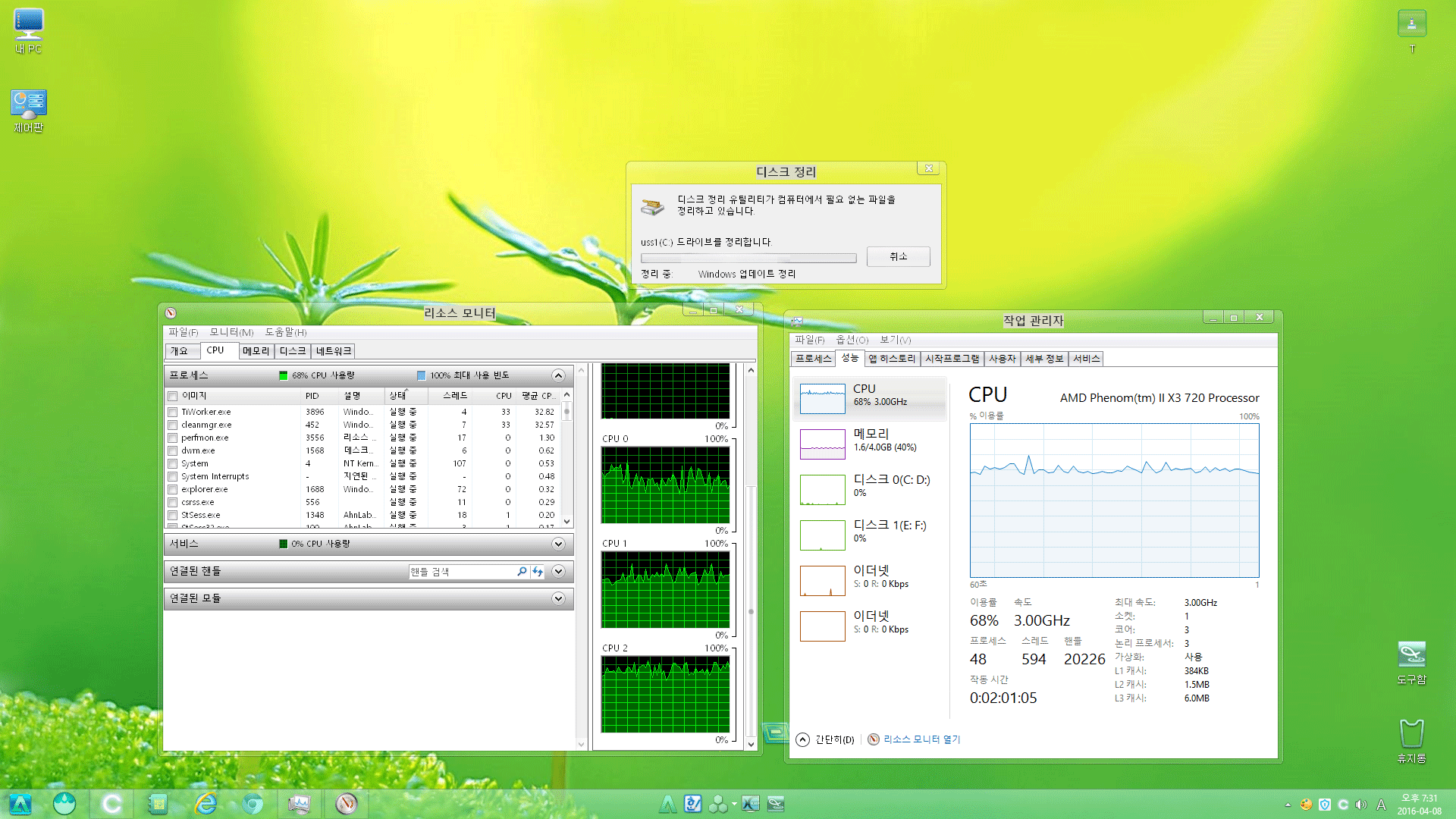
Task: Click the Excel-like icon in taskbar center
Action: click(x=751, y=804)
